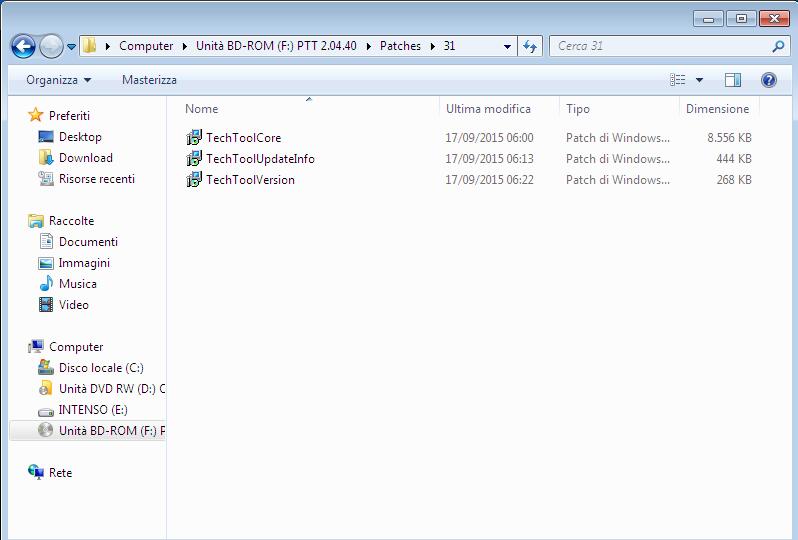
Task: Click the Computer icon in sidebar
Action: point(36,347)
